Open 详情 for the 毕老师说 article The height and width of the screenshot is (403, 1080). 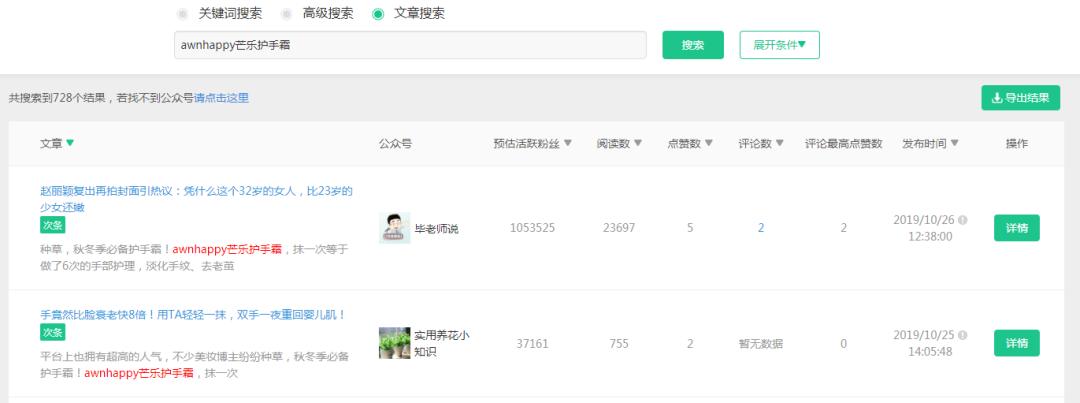(x=1017, y=228)
